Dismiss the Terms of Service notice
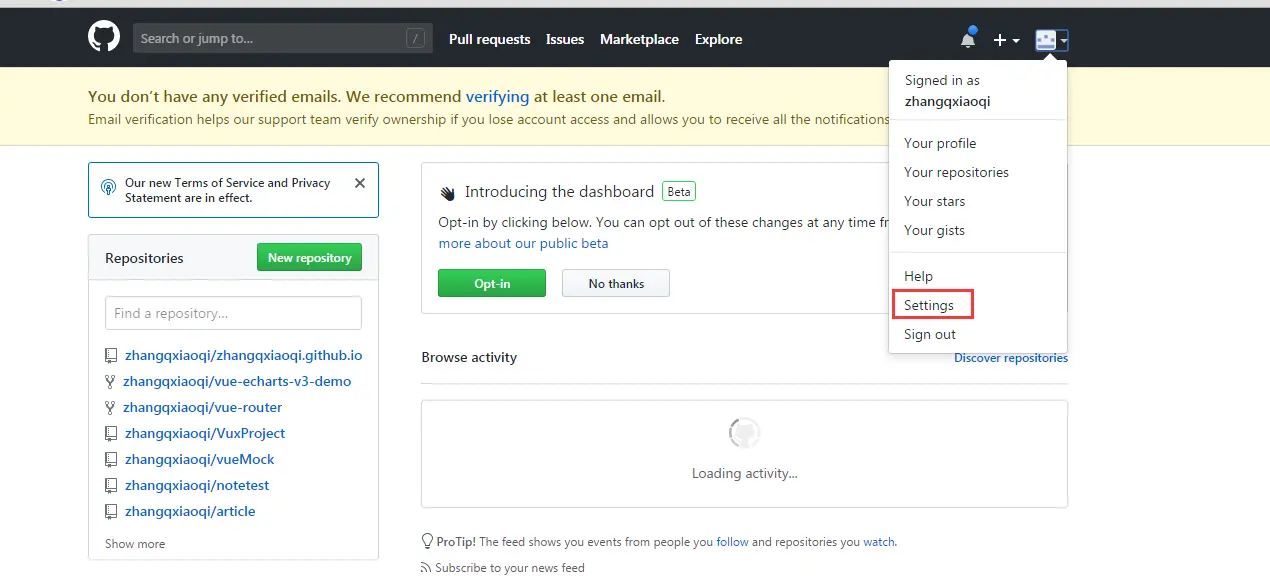This screenshot has width=1270, height=576. [360, 183]
